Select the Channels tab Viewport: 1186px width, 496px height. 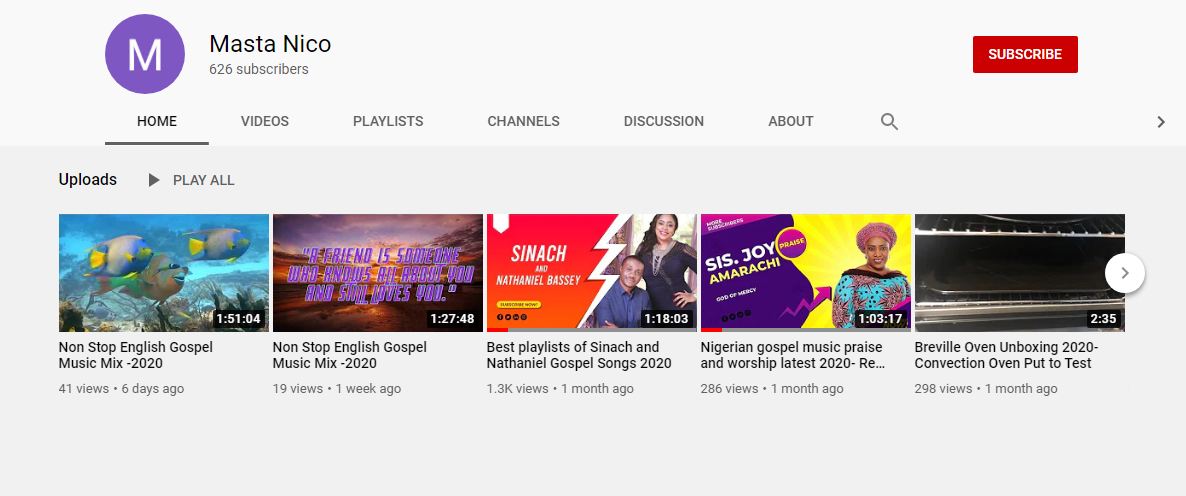pyautogui.click(x=523, y=121)
